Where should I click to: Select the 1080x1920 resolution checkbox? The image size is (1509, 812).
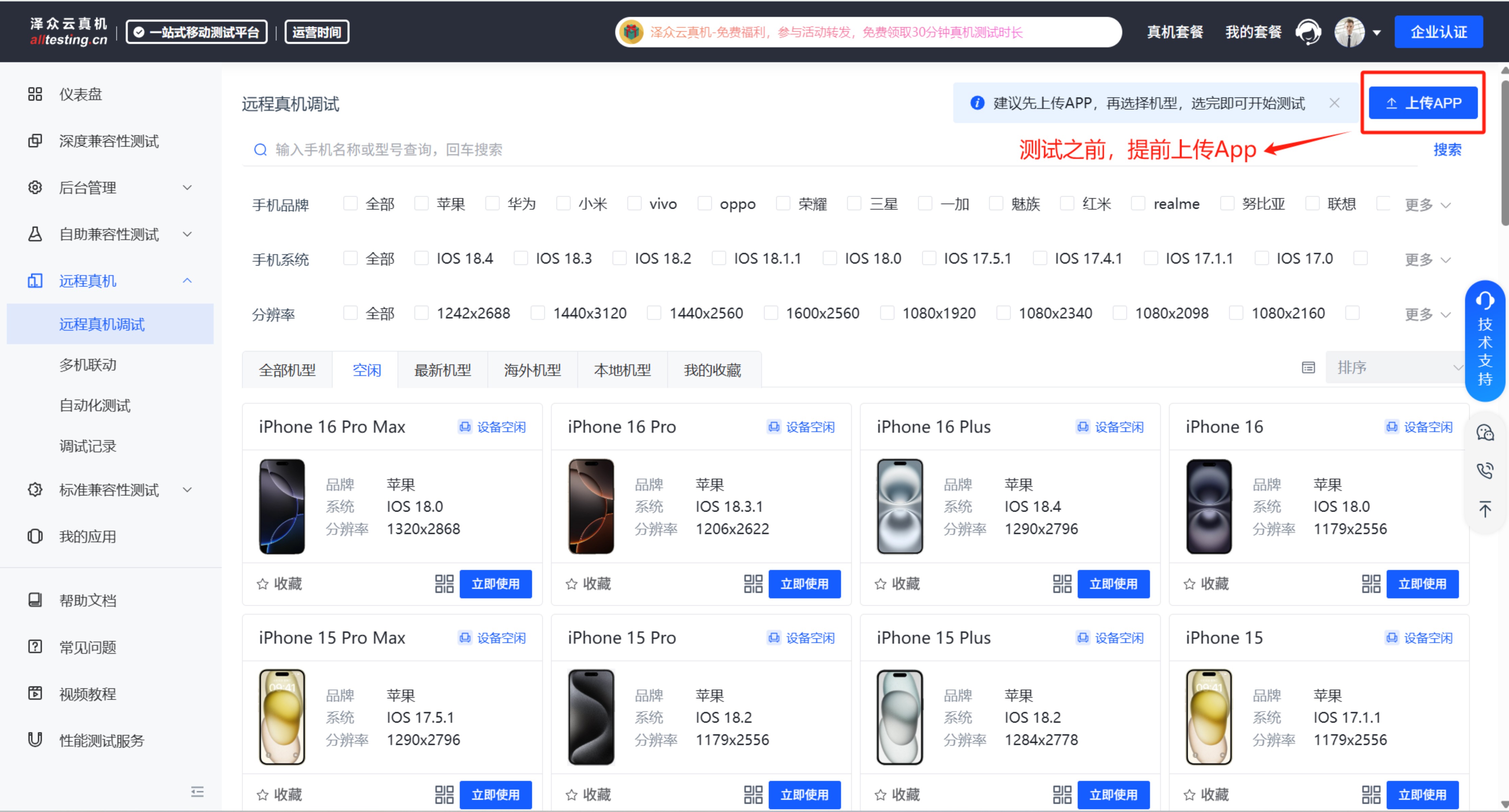tap(887, 313)
